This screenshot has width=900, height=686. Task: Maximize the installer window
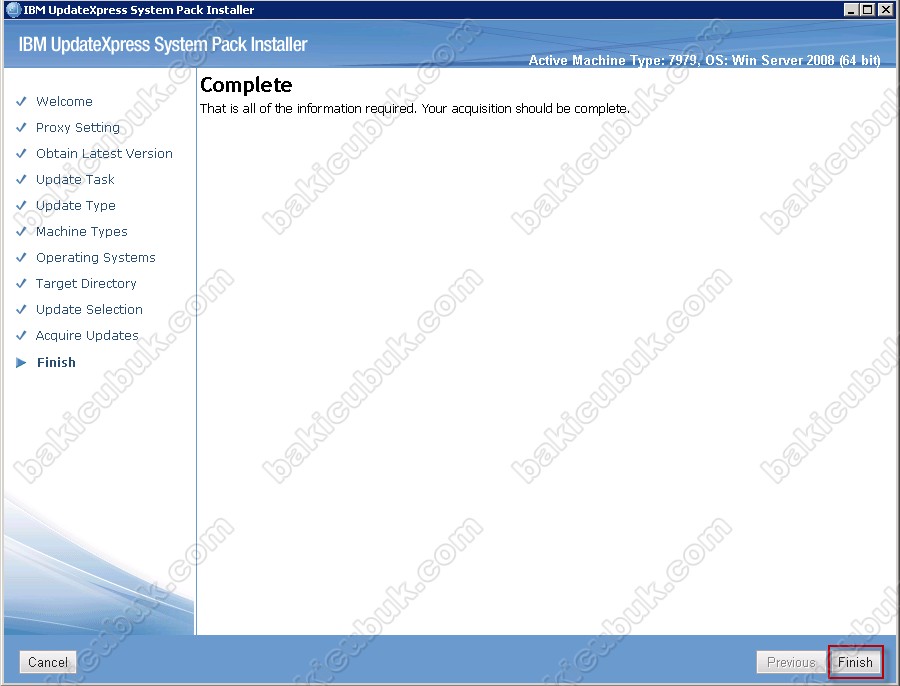point(867,10)
